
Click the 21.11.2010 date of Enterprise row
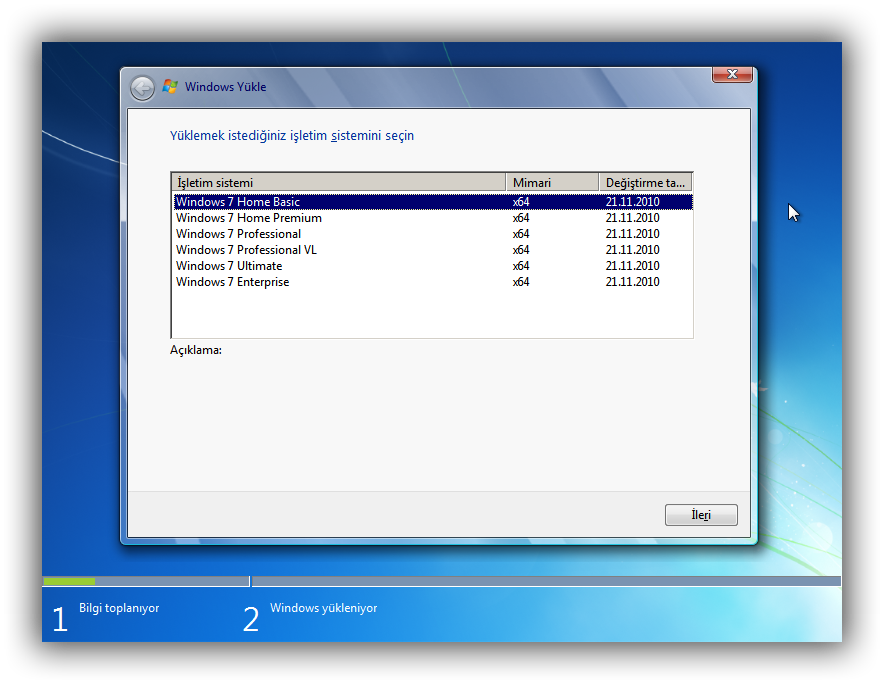pyautogui.click(x=632, y=282)
